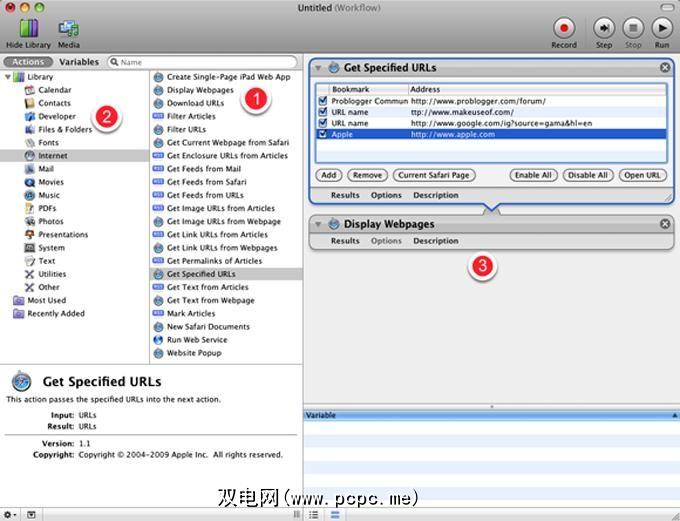
Task: Collapse the Get Specified URLs action
Action: point(318,68)
